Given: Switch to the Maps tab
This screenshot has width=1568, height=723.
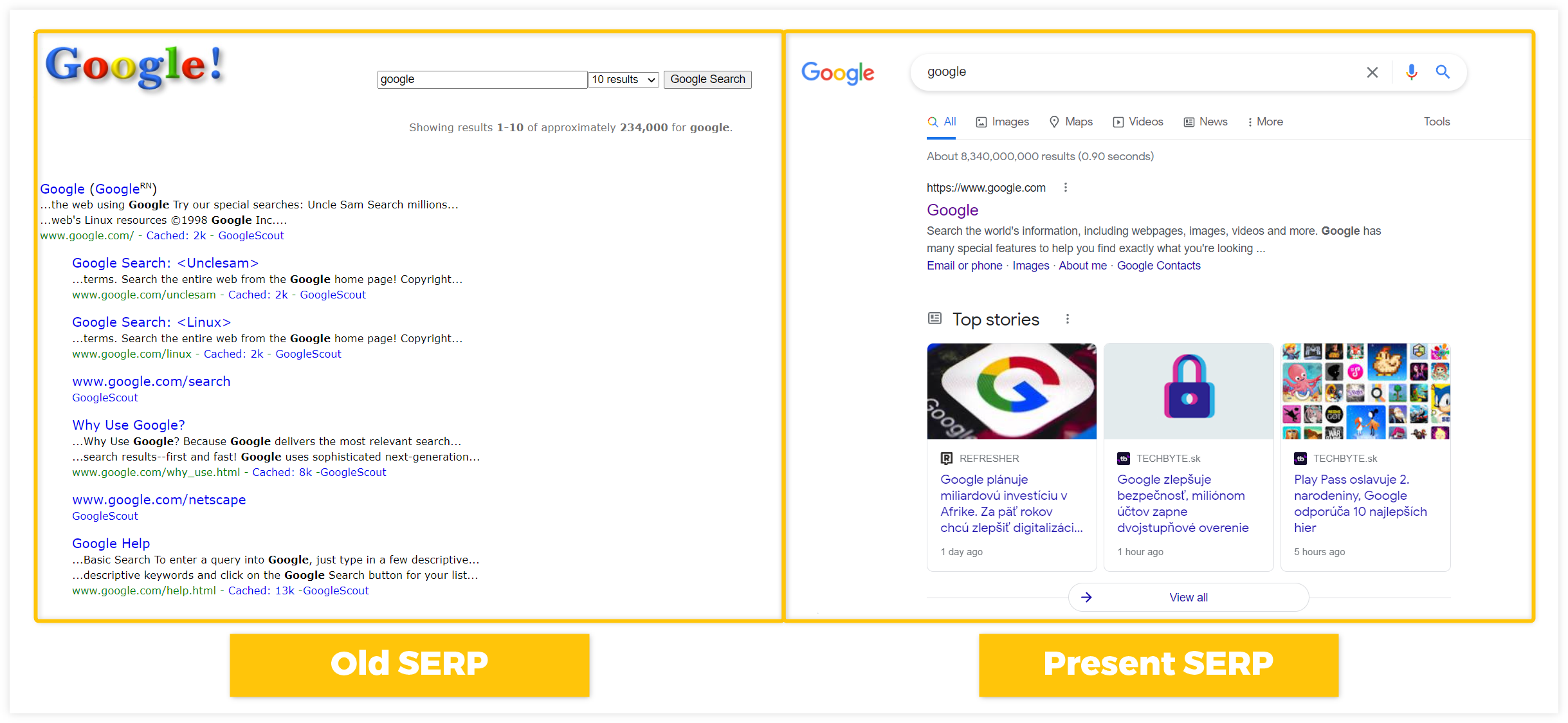Looking at the screenshot, I should (x=1071, y=122).
